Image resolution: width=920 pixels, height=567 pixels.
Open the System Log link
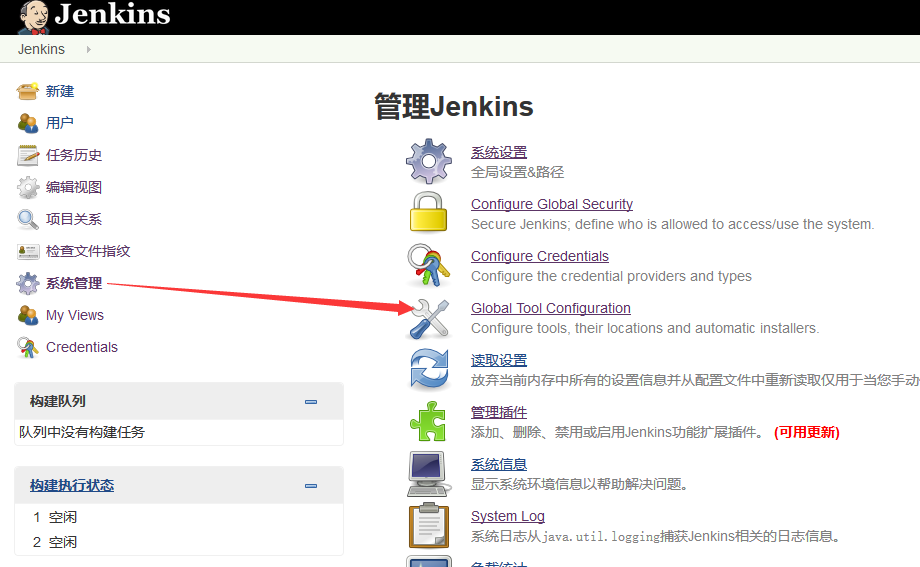click(x=508, y=517)
